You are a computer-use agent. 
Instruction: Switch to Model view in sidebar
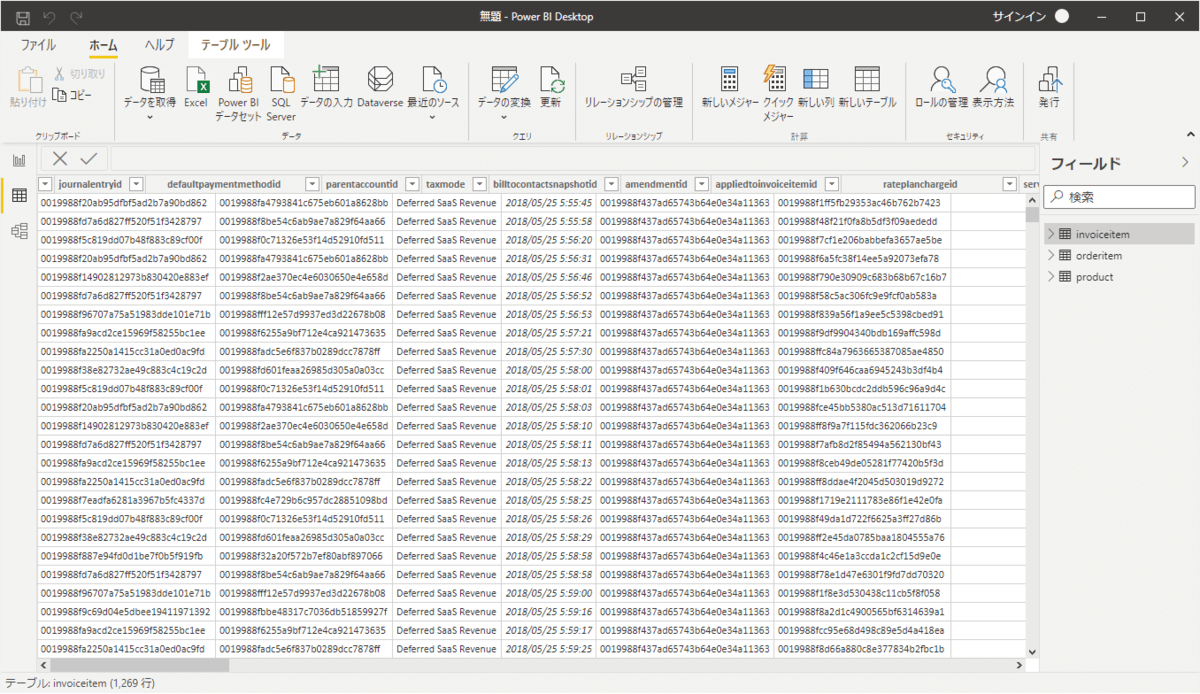(x=18, y=232)
